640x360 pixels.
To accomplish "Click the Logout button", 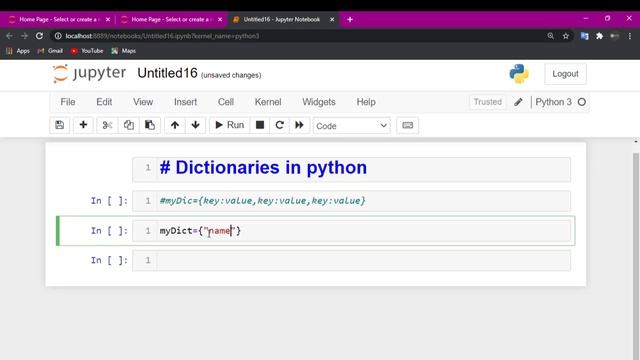I will point(565,74).
